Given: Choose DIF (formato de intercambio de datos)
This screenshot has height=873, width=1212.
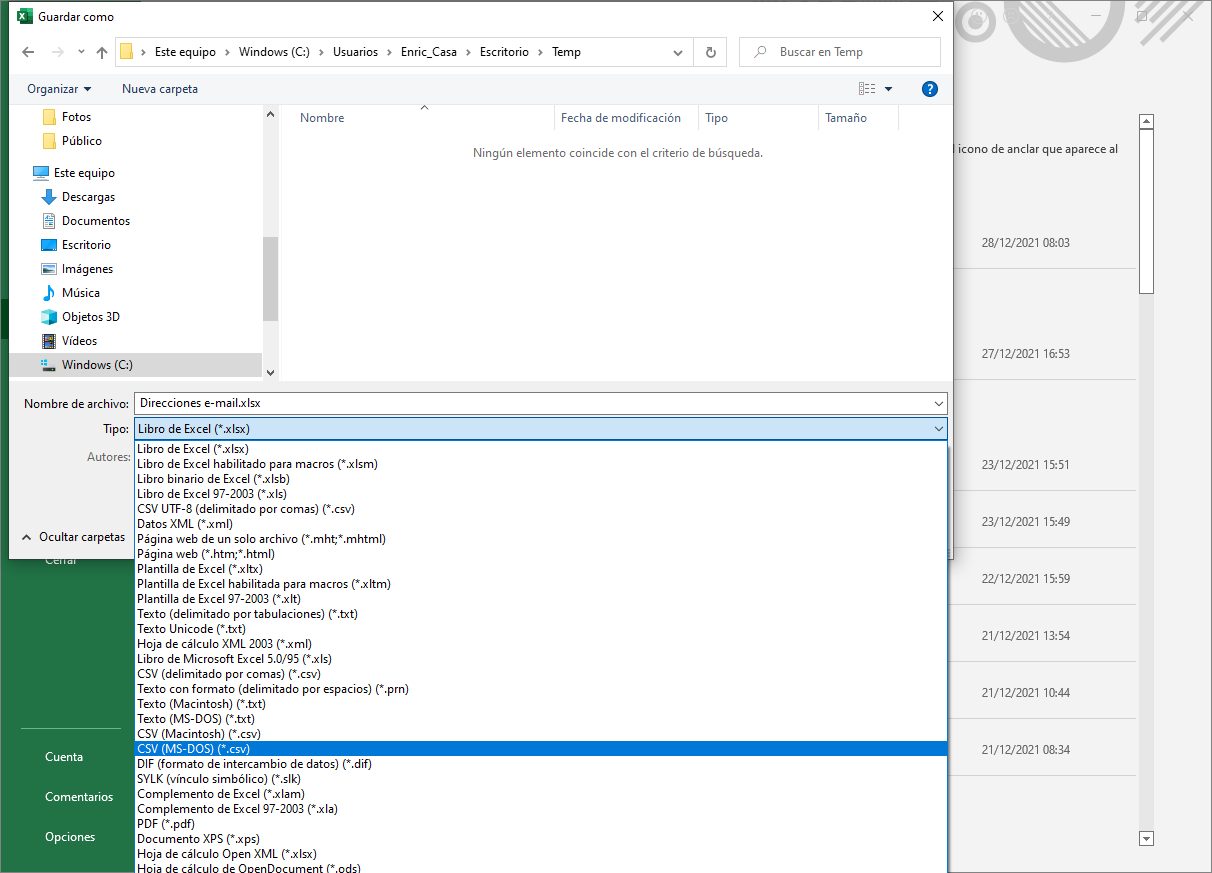Looking at the screenshot, I should coord(541,764).
